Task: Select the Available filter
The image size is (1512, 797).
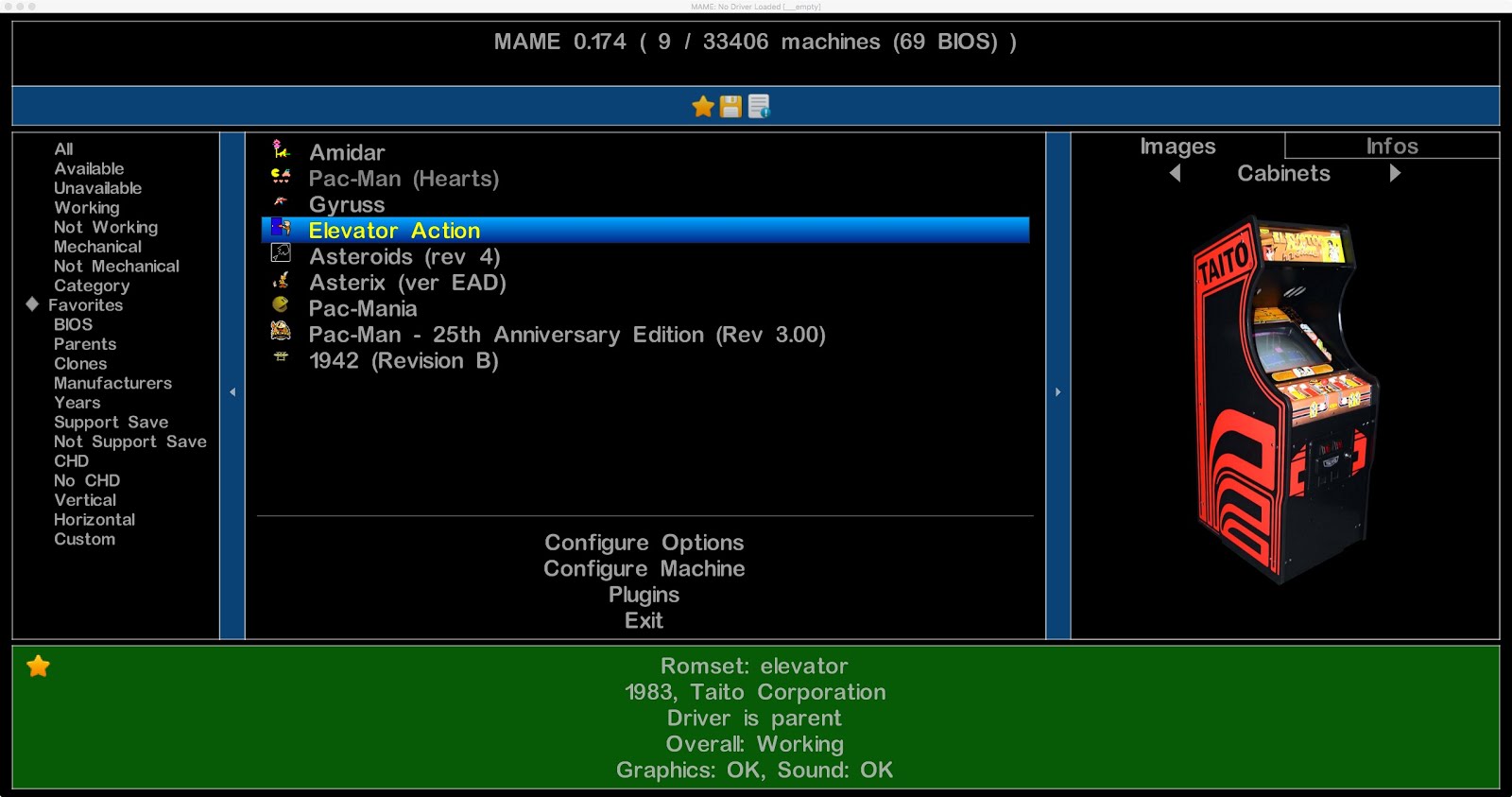Action: (89, 168)
